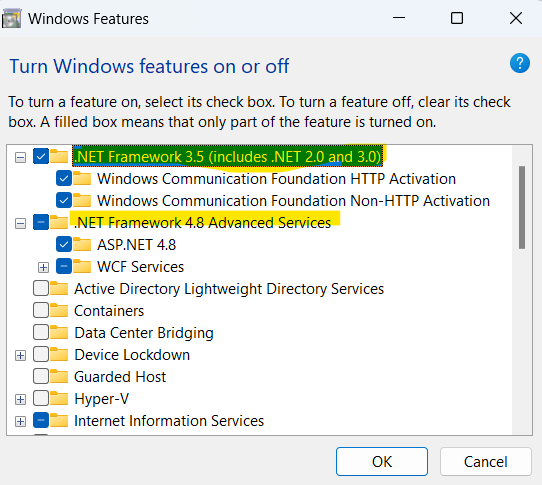The width and height of the screenshot is (542, 485).
Task: Uncheck Windows Communication Foundation HTTP Activation checkbox
Action: [x=64, y=179]
